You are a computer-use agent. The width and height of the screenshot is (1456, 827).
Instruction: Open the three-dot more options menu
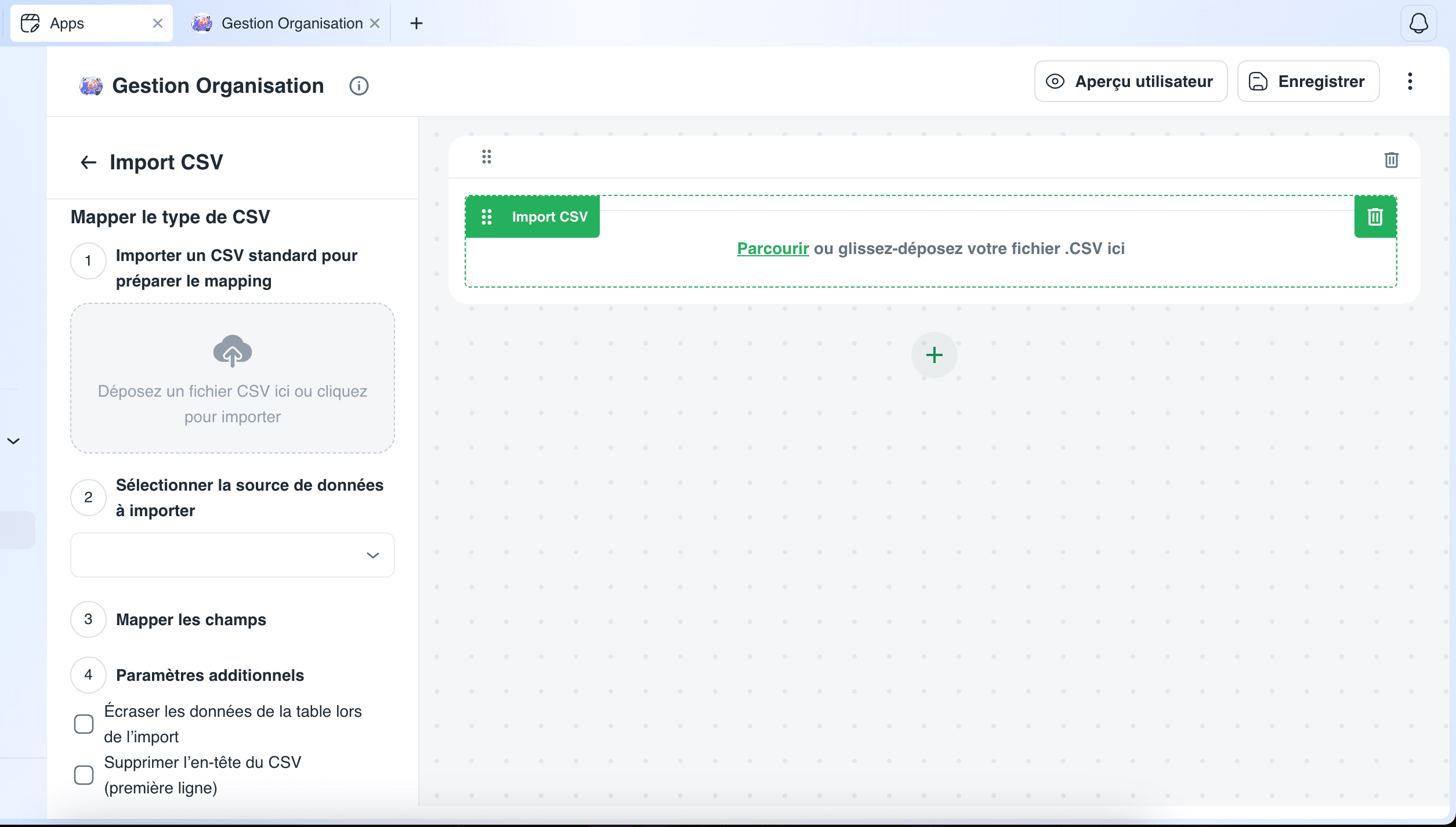point(1410,81)
